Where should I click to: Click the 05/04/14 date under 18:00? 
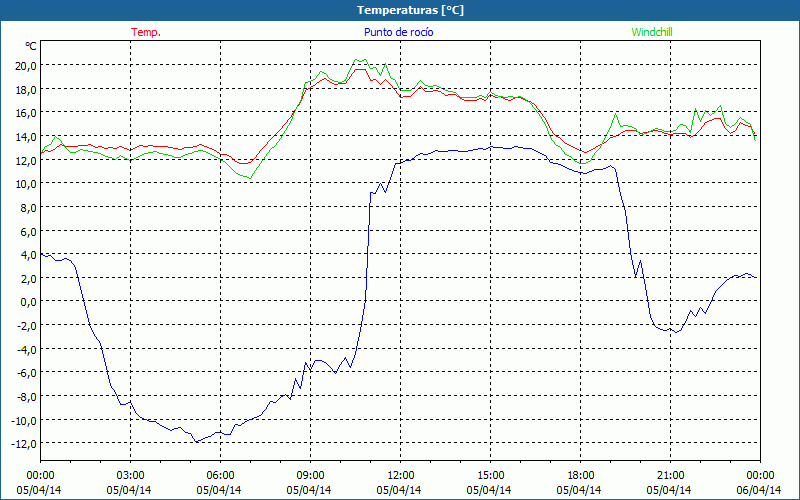579,490
